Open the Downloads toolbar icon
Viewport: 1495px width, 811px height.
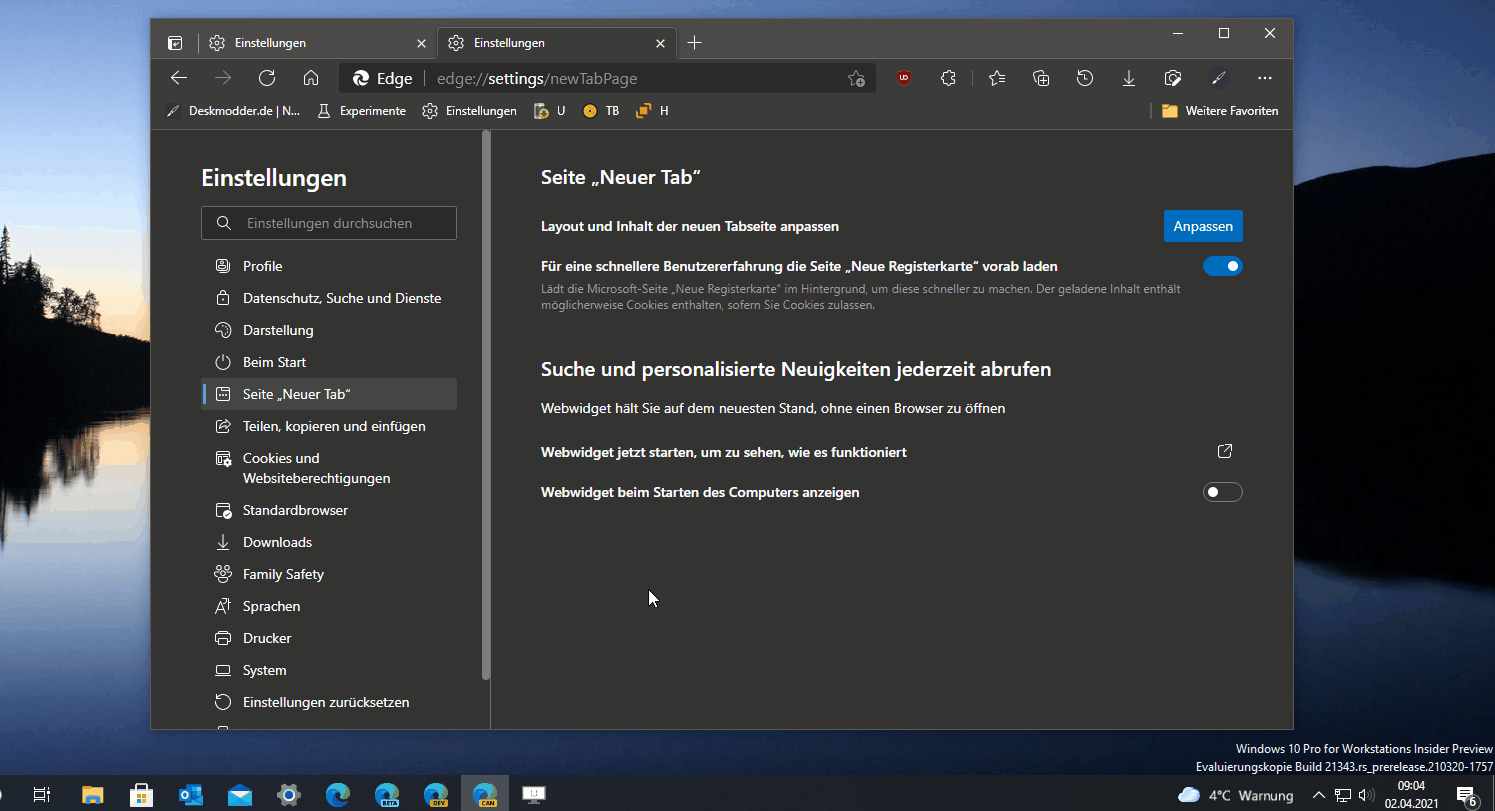click(x=1129, y=78)
